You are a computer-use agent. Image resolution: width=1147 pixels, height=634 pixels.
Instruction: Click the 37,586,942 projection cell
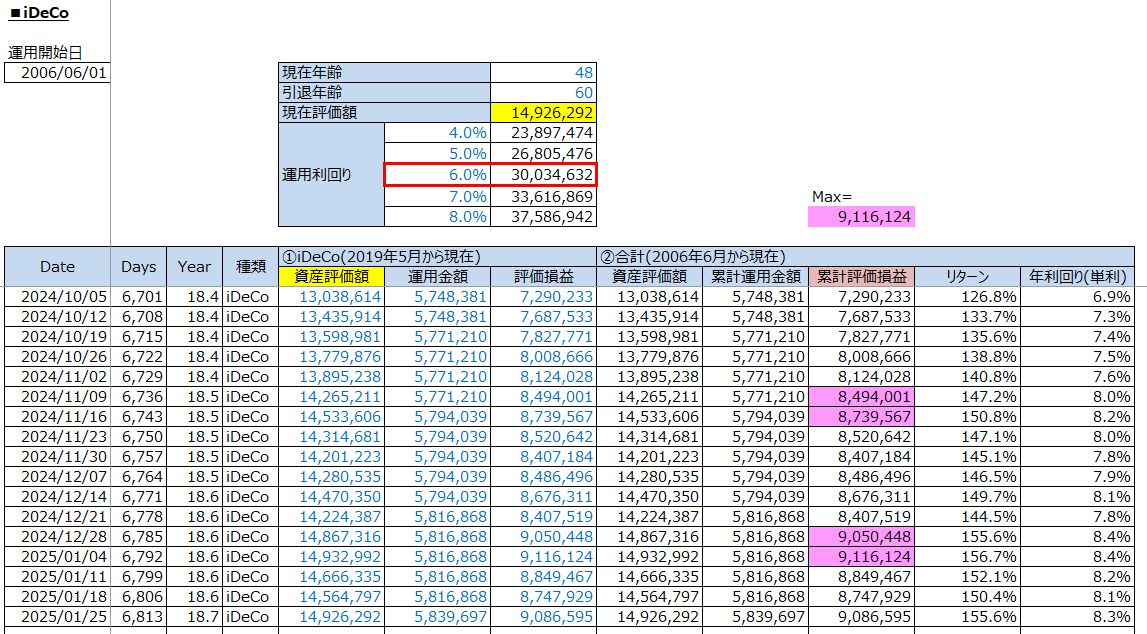point(543,217)
